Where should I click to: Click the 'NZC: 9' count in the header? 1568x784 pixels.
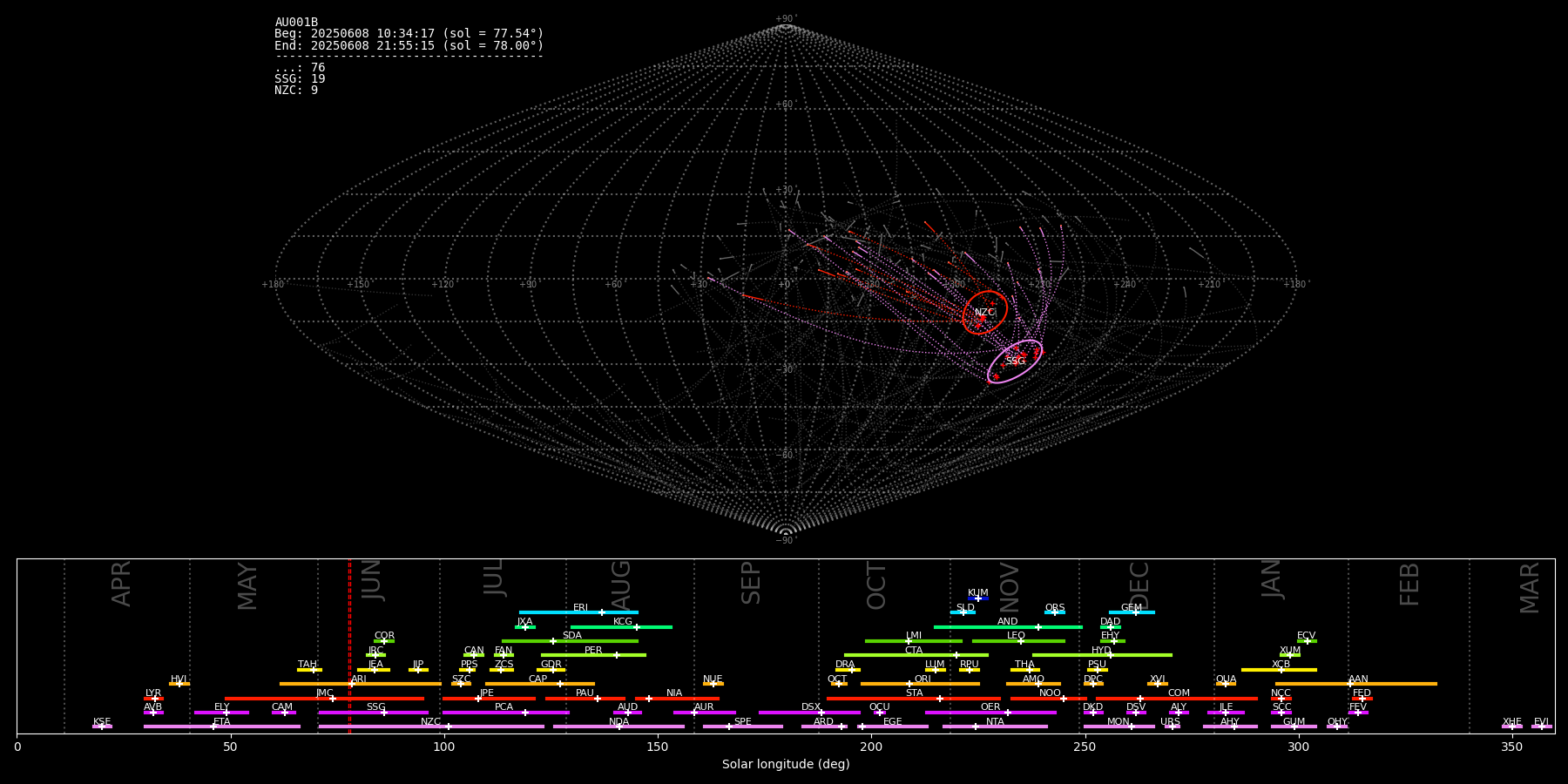click(296, 91)
